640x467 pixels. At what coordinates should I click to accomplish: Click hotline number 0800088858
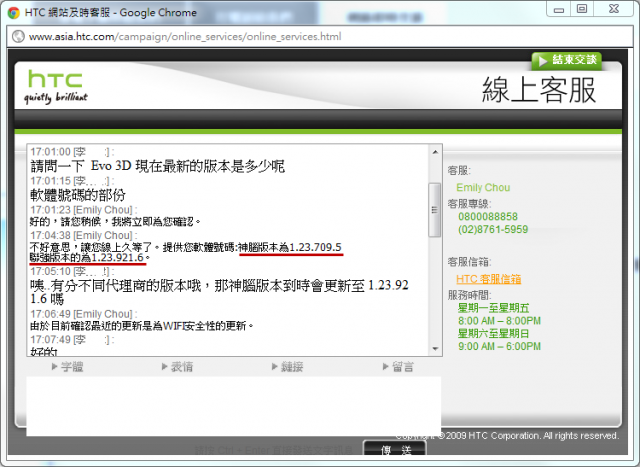[x=488, y=216]
